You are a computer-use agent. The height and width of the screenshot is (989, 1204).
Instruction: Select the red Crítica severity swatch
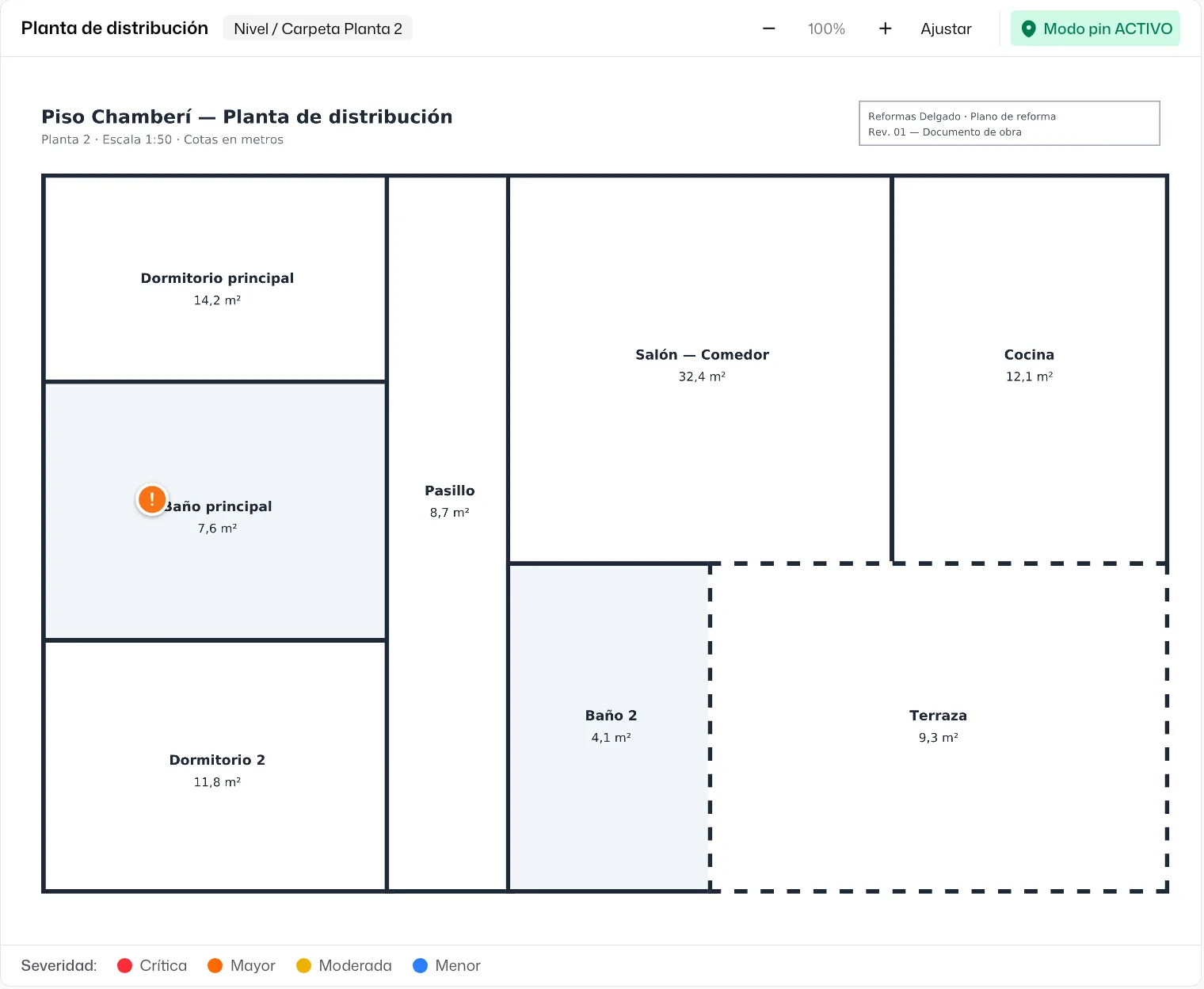point(124,965)
